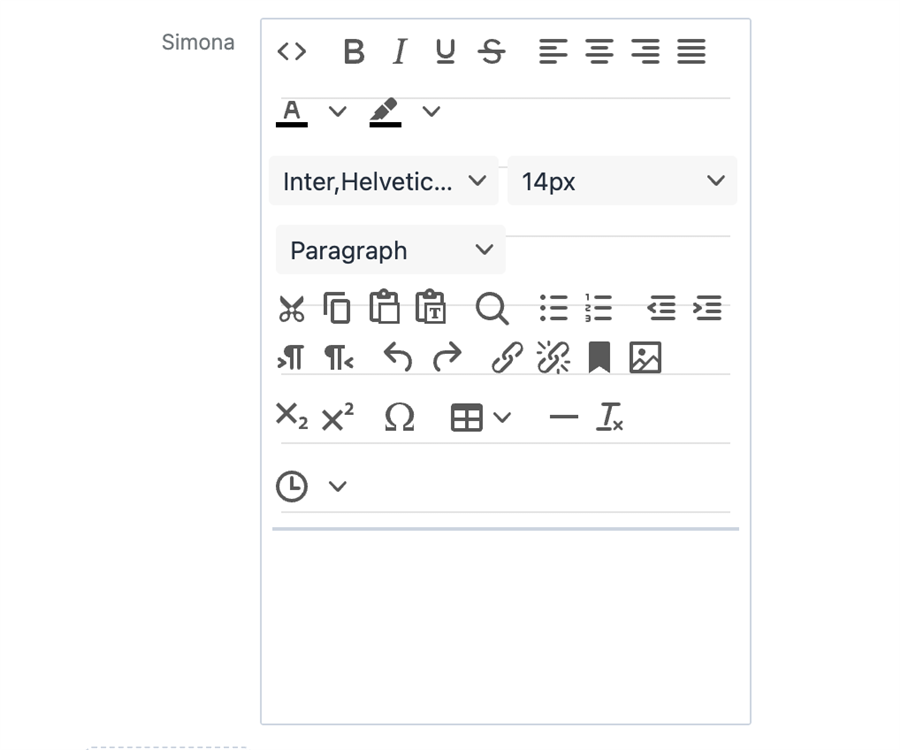Cut selection with scissors icon
The width and height of the screenshot is (900, 750).
[291, 308]
